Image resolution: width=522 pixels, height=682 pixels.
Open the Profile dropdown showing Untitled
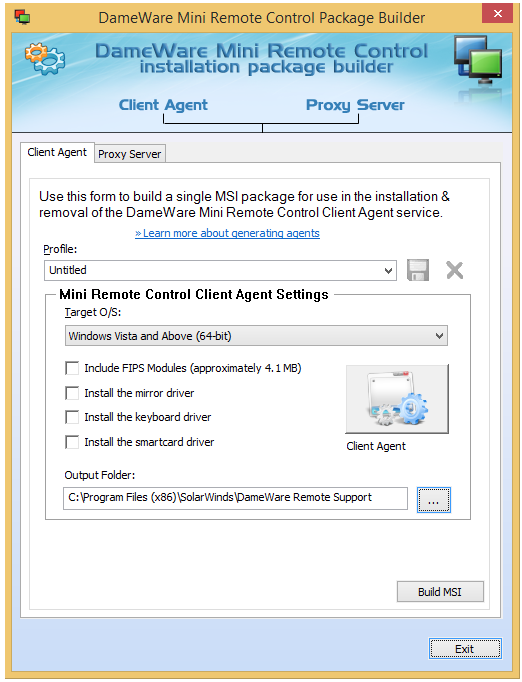coord(220,270)
